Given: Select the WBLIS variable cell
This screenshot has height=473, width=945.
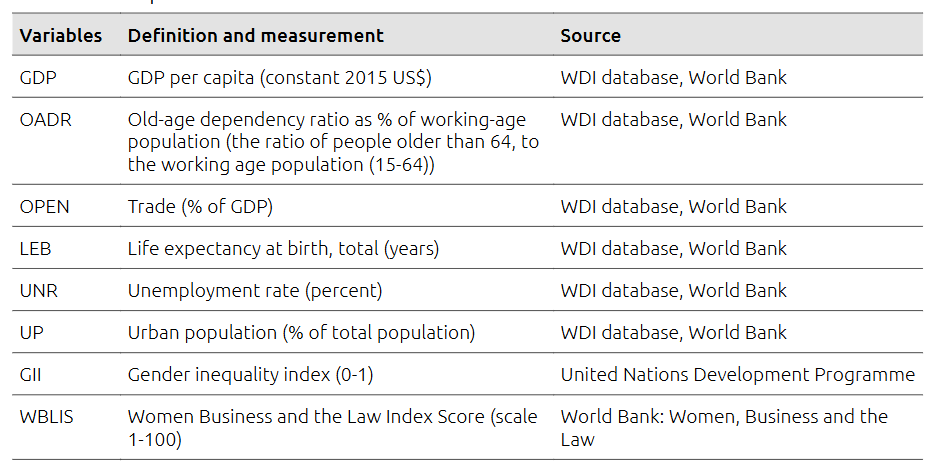Looking at the screenshot, I should [46, 417].
